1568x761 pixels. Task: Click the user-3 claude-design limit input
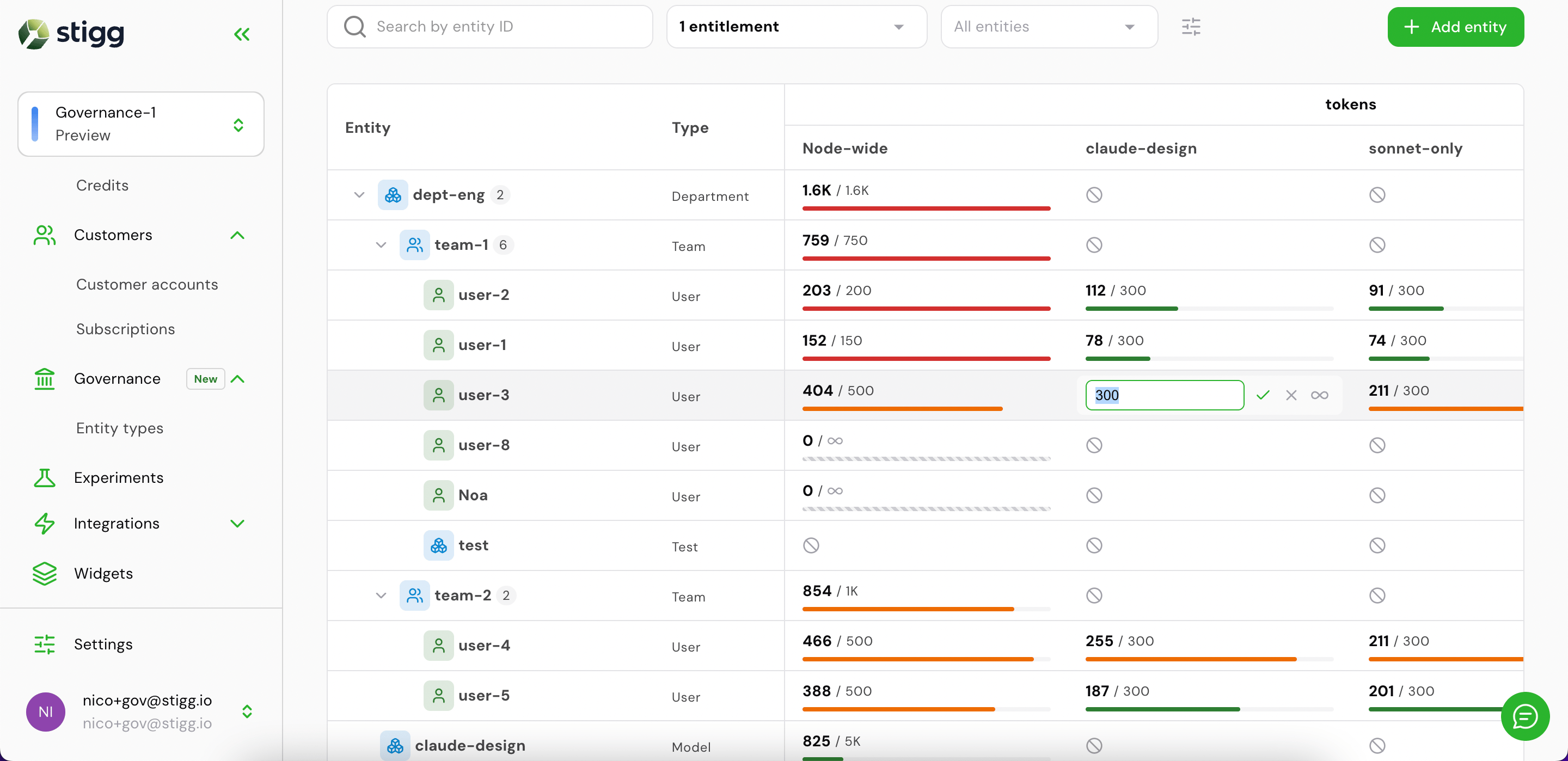[1165, 395]
